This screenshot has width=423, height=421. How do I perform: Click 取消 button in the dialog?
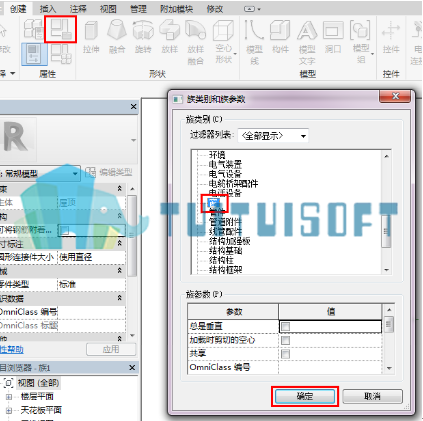pos(372,396)
